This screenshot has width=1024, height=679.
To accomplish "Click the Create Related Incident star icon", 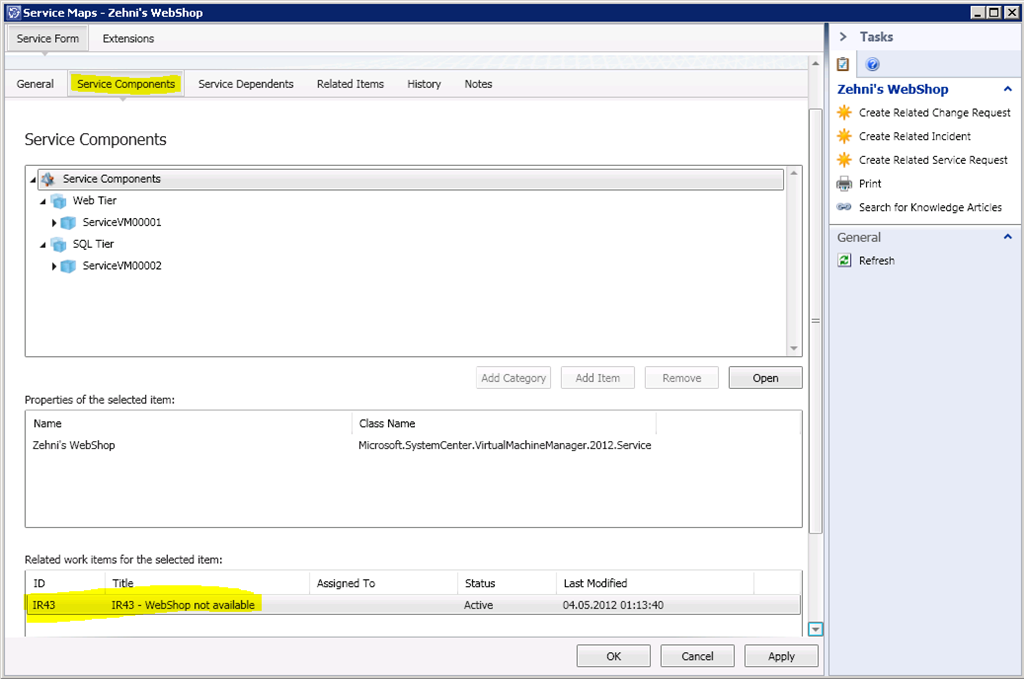I will point(844,136).
